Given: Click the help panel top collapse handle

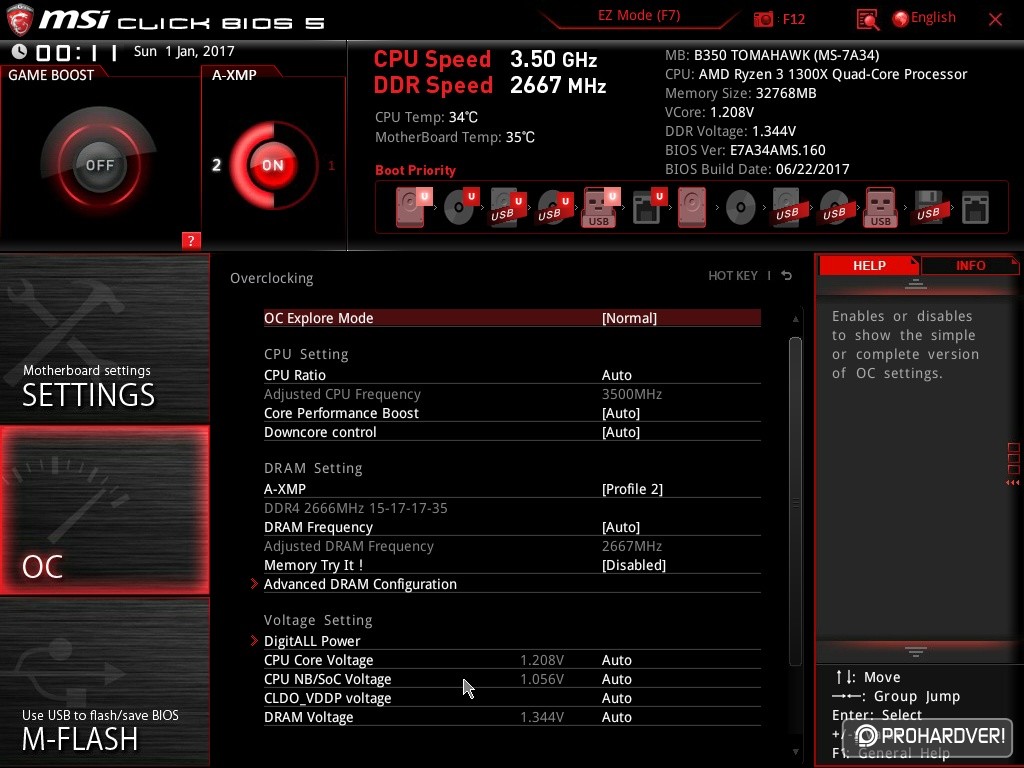Looking at the screenshot, I should coord(916,284).
